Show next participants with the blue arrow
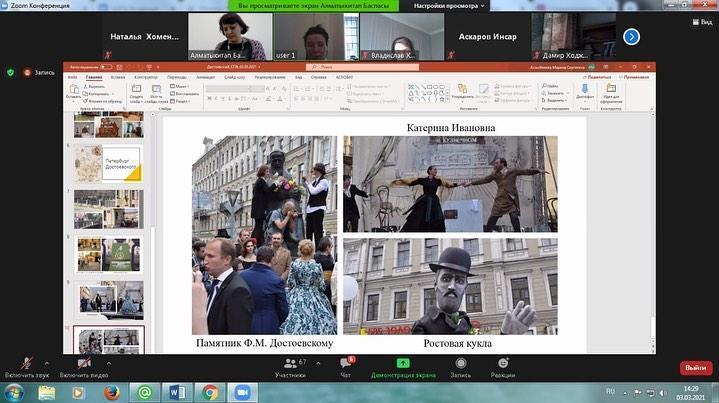This screenshot has height=403, width=719. tap(631, 37)
